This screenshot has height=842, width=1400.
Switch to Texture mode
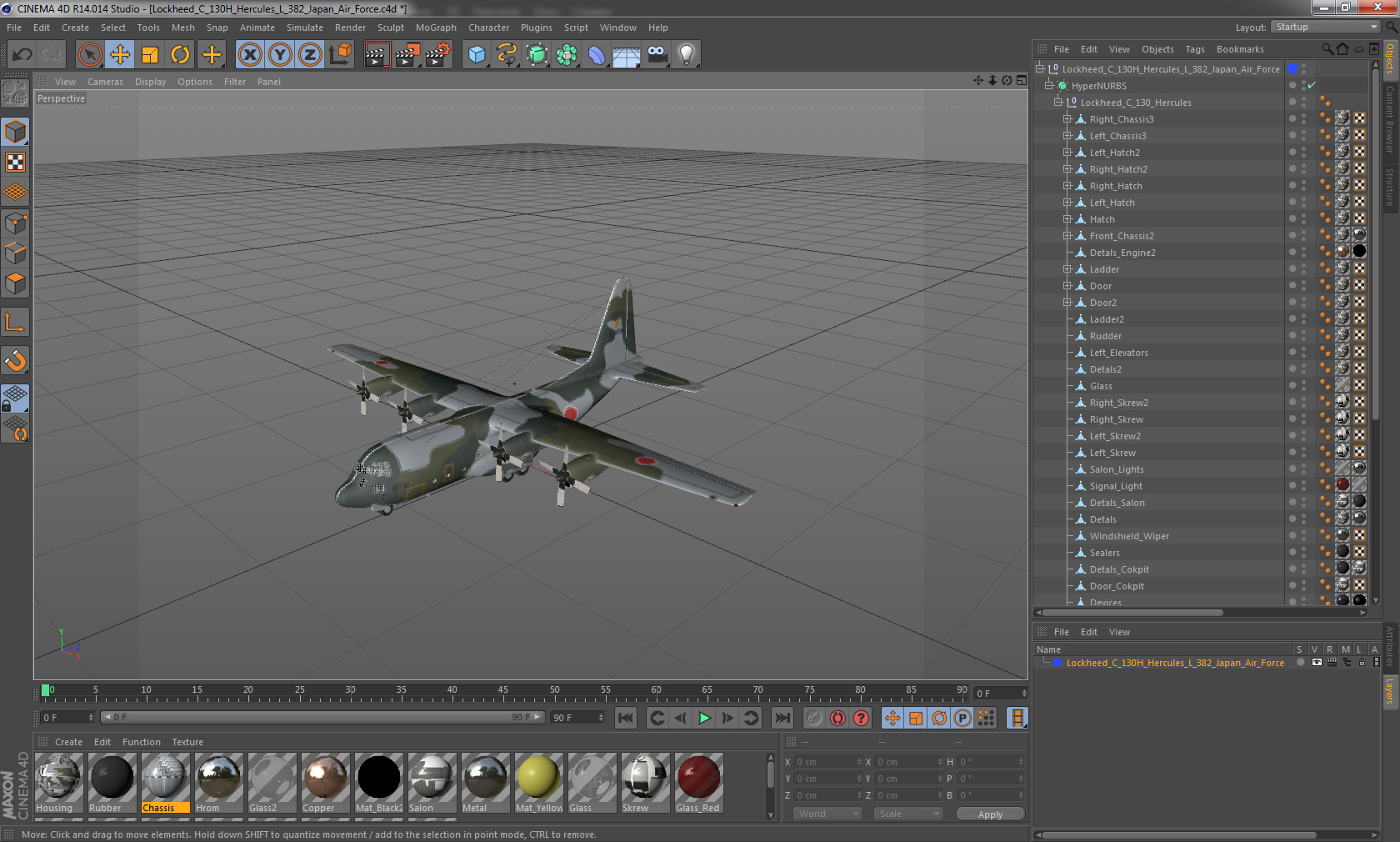click(x=15, y=162)
